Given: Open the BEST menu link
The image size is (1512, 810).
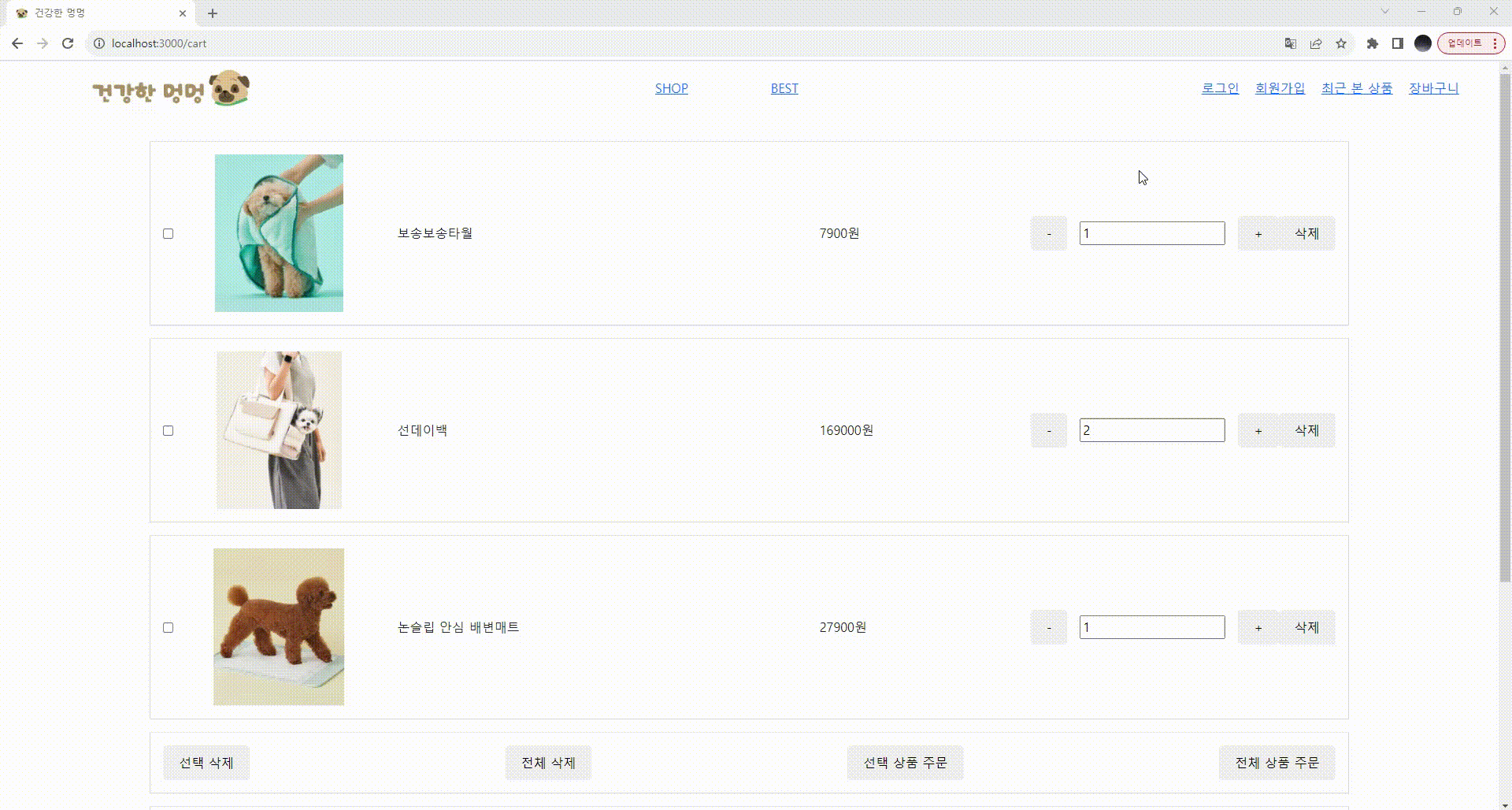Looking at the screenshot, I should click(784, 88).
